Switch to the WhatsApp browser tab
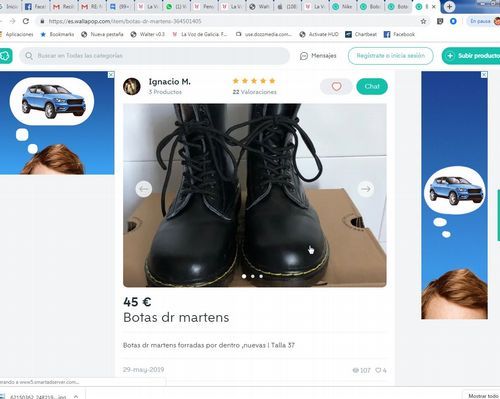This screenshot has height=399, width=500. click(176, 6)
